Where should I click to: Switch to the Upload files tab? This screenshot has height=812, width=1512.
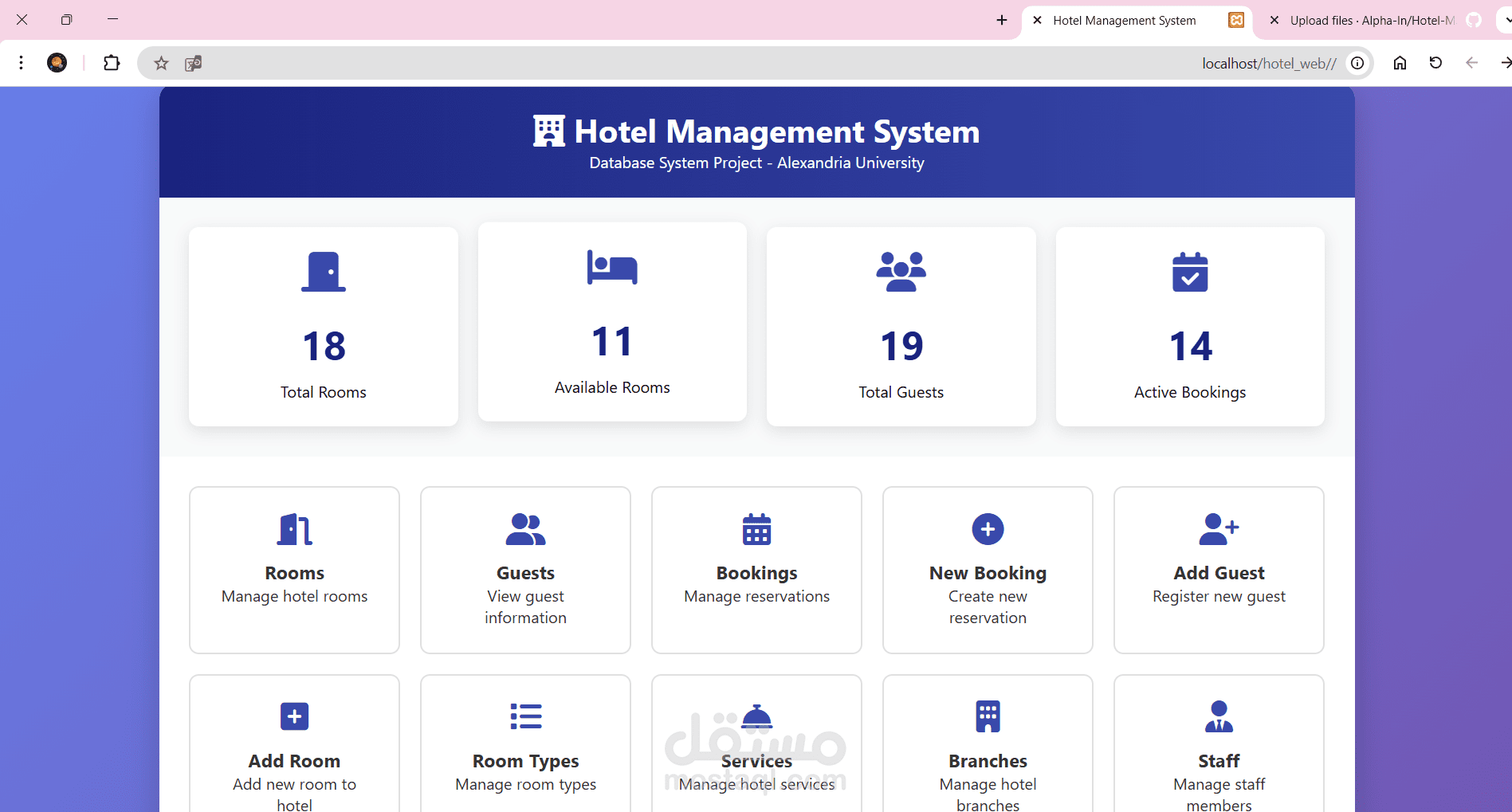click(1371, 20)
